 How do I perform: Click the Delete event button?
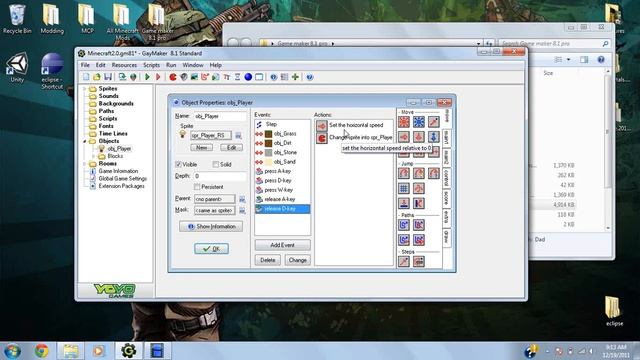click(x=268, y=260)
